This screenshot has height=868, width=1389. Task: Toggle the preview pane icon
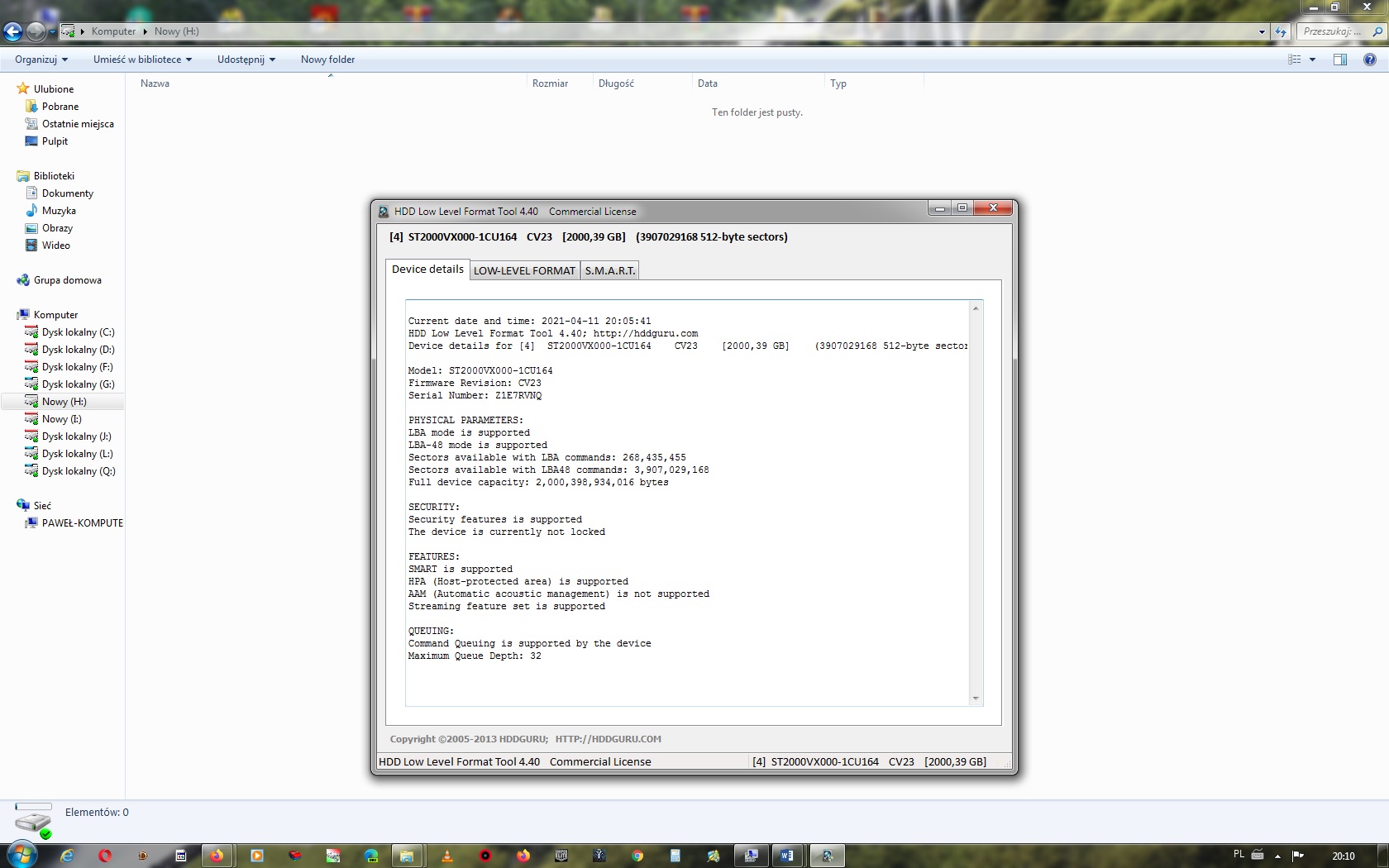pos(1340,60)
